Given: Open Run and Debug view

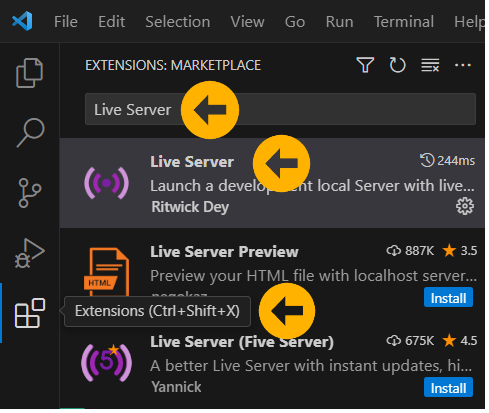Looking at the screenshot, I should pos(29,253).
